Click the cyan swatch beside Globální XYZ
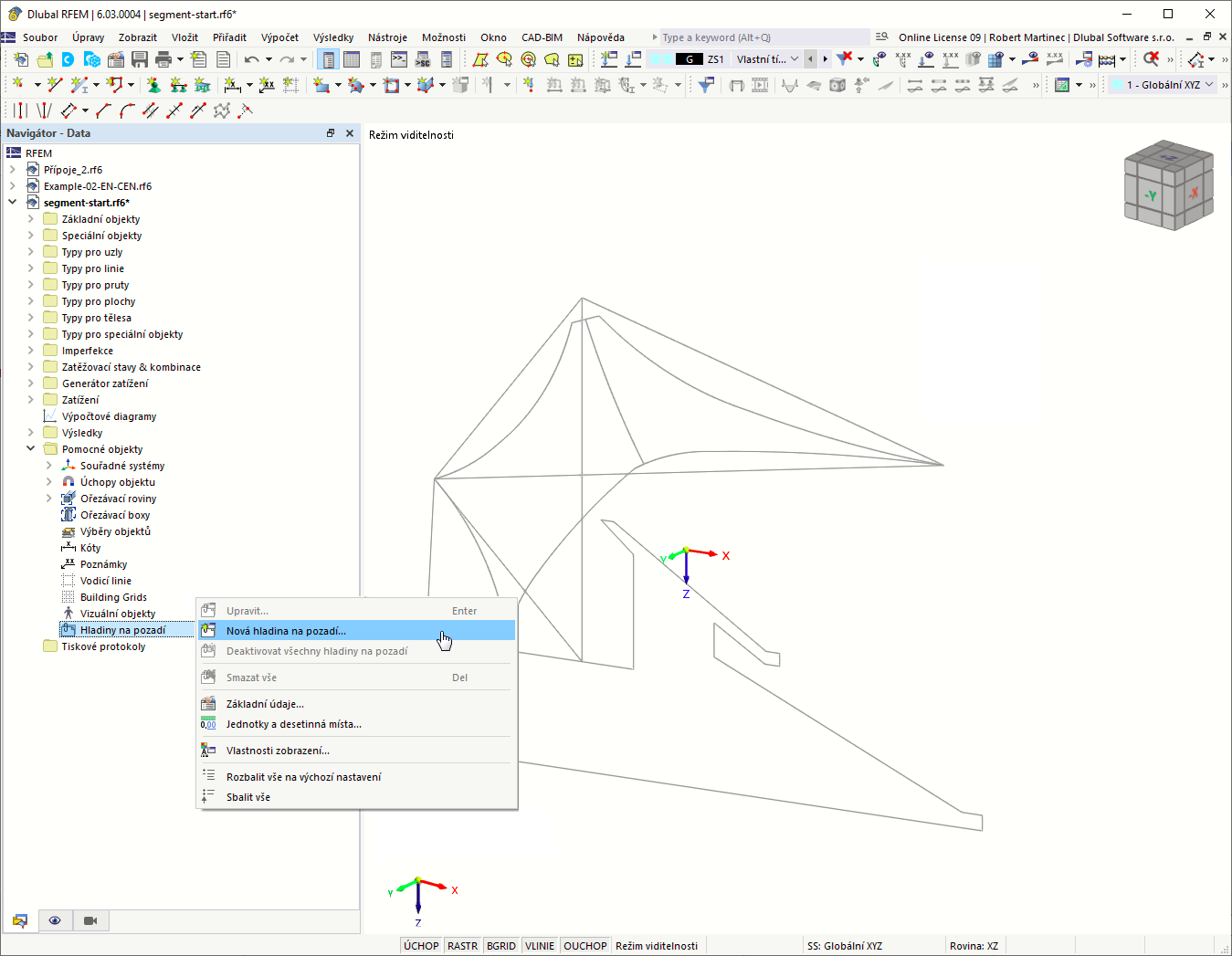Screen dimensions: 1232x956 point(1116,85)
